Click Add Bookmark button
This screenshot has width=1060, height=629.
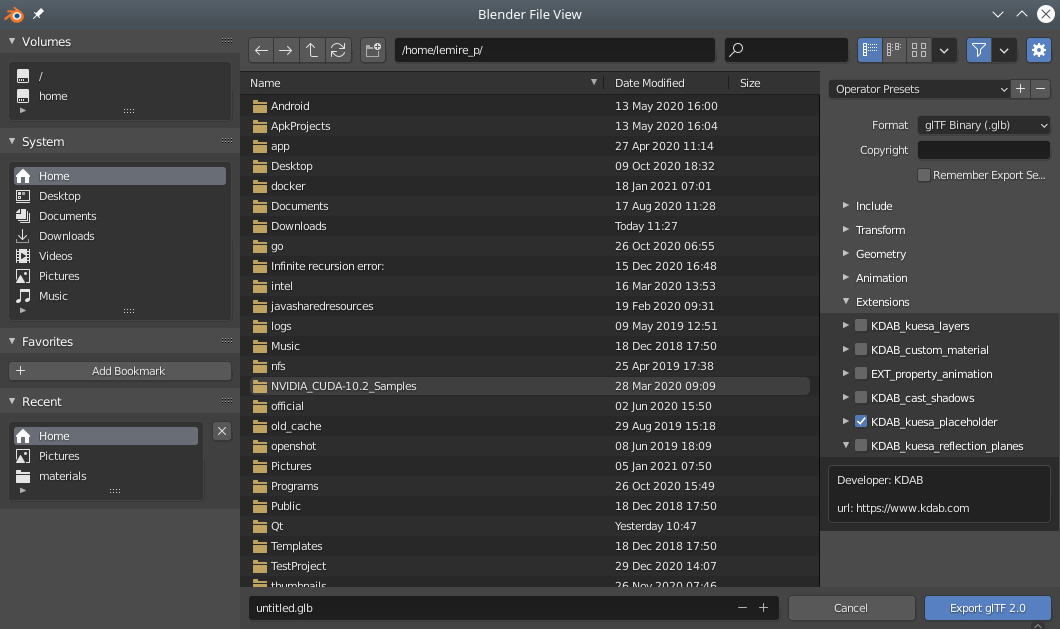click(120, 371)
